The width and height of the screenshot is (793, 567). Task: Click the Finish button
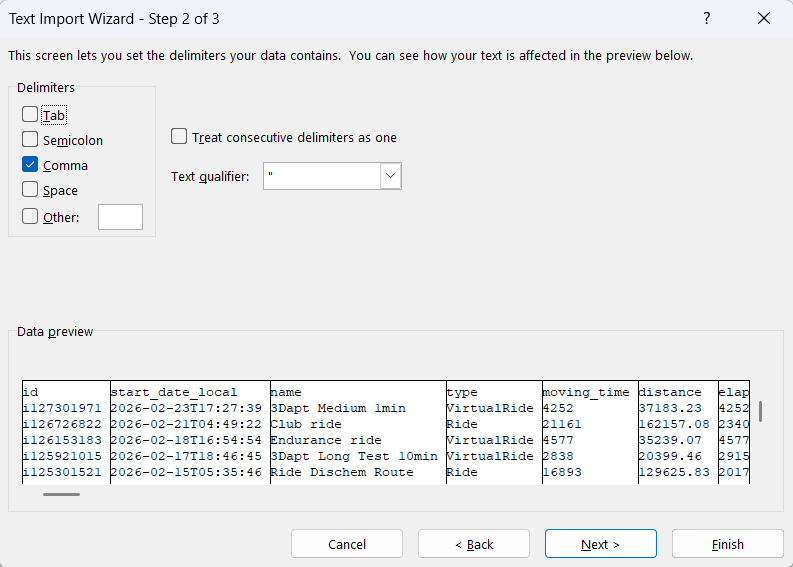(x=727, y=544)
